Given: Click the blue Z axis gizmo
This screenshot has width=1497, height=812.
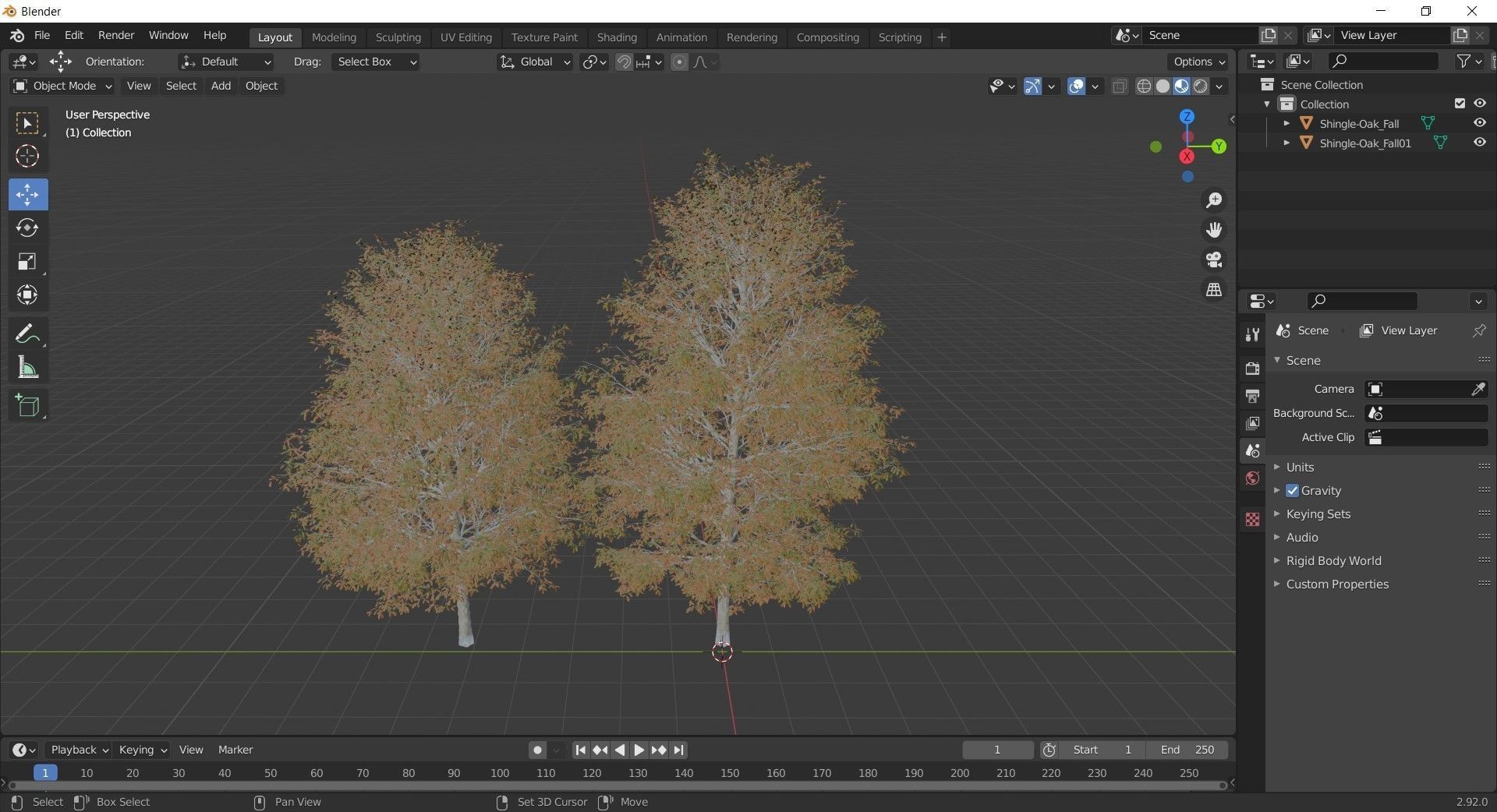Looking at the screenshot, I should 1187,117.
